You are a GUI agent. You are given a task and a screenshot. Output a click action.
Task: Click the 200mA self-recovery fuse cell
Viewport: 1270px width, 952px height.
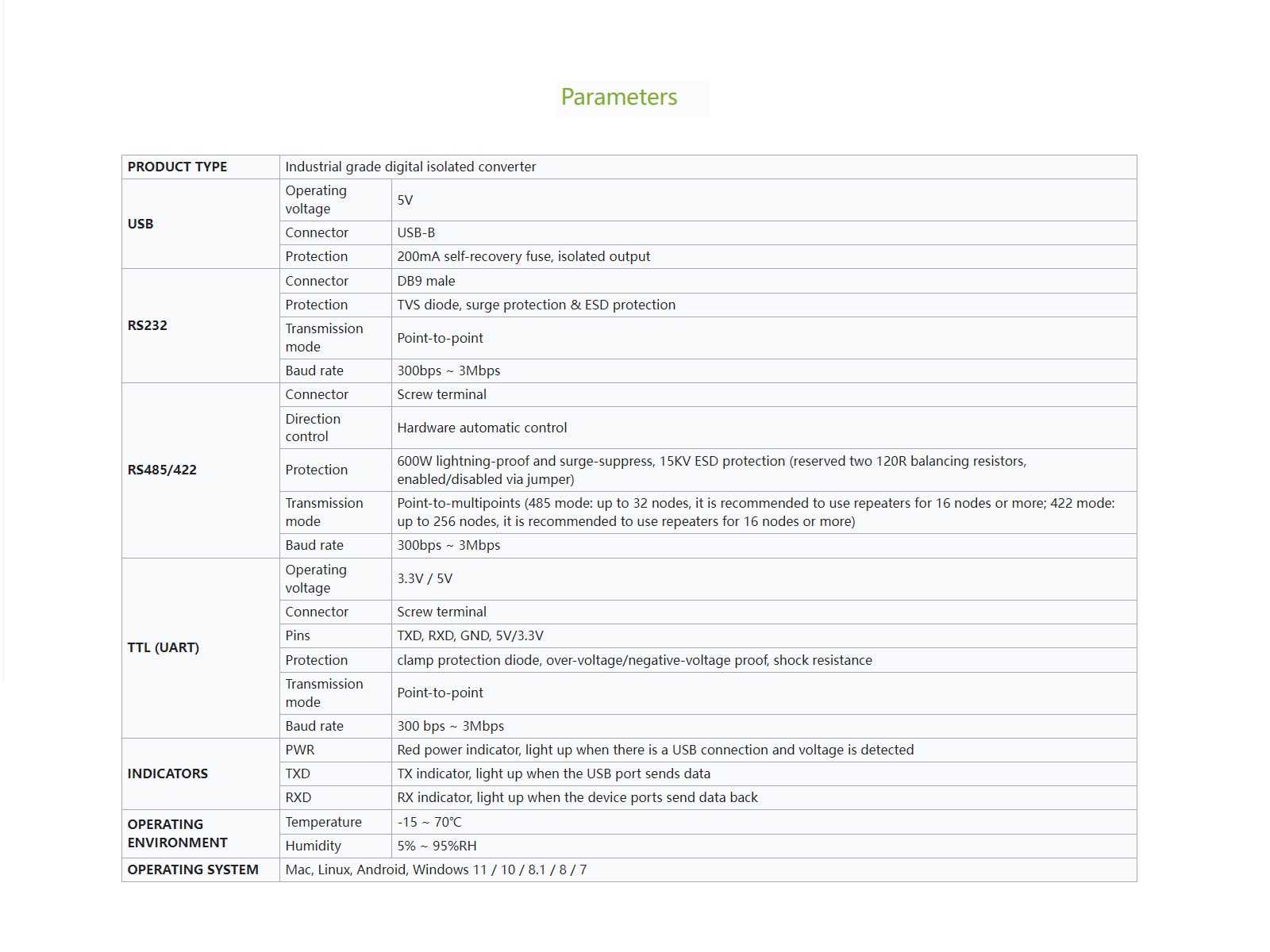pos(523,256)
